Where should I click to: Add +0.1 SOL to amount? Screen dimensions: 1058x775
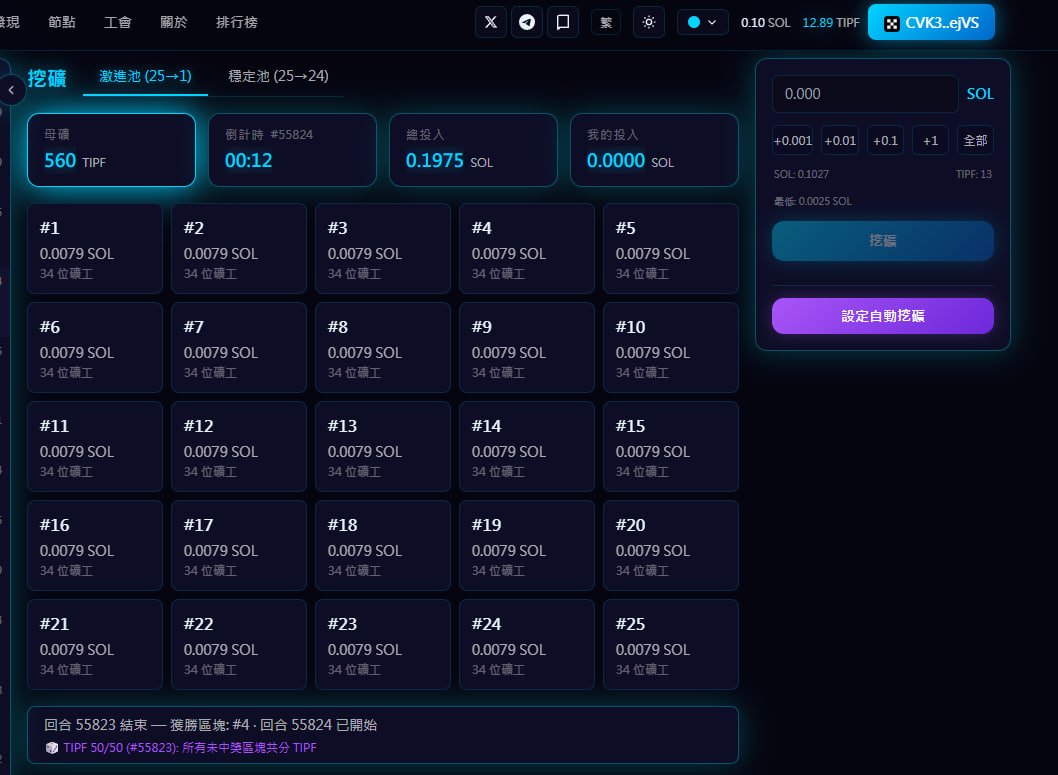point(885,140)
